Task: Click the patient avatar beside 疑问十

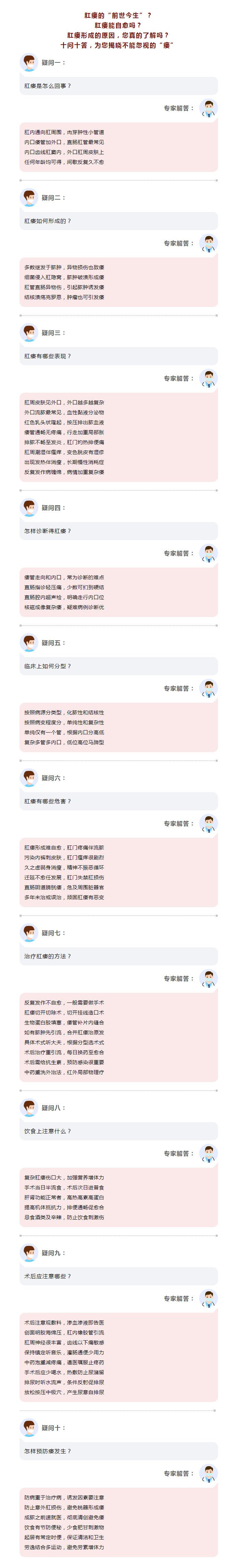Action: pos(28,1427)
